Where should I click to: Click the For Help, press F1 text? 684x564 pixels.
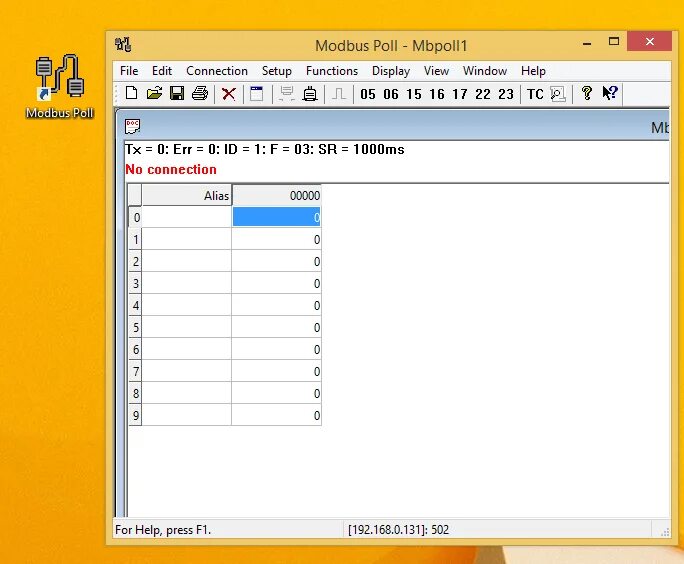(163, 530)
